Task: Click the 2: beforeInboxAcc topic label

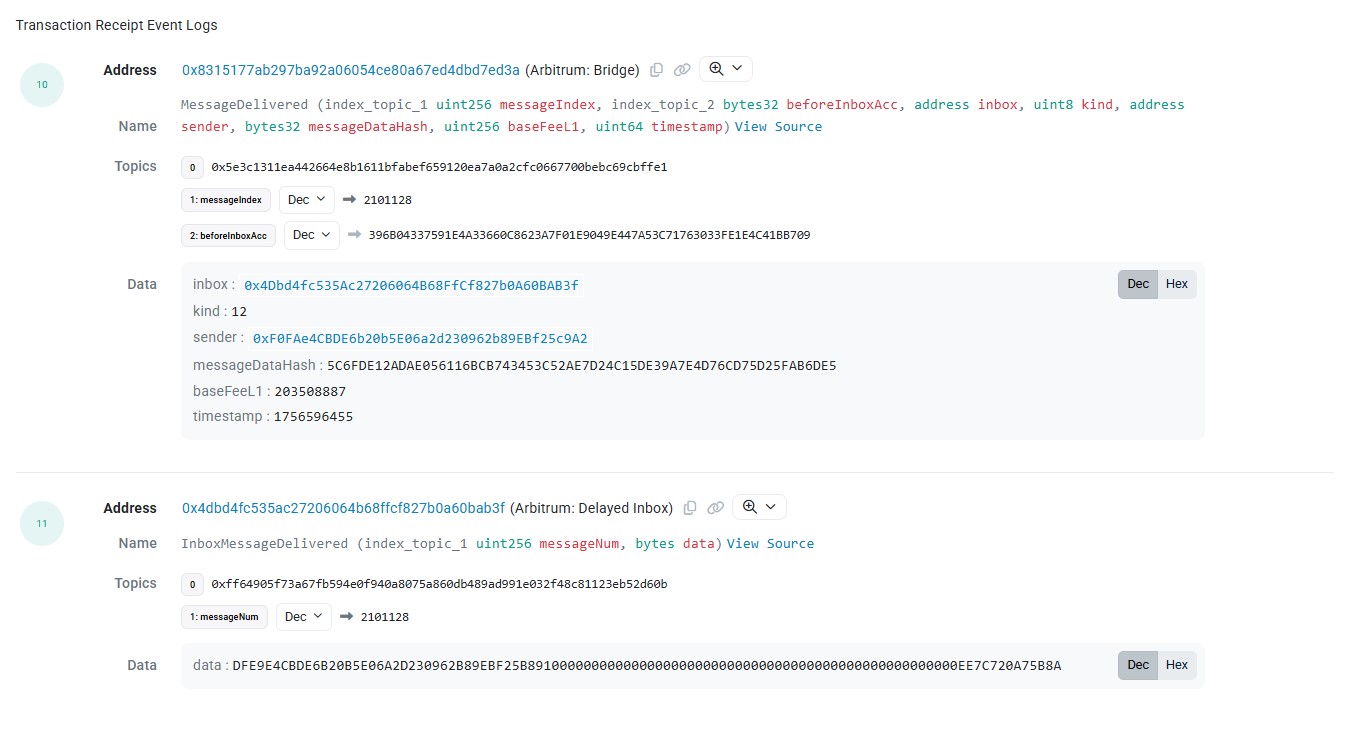Action: pos(229,235)
